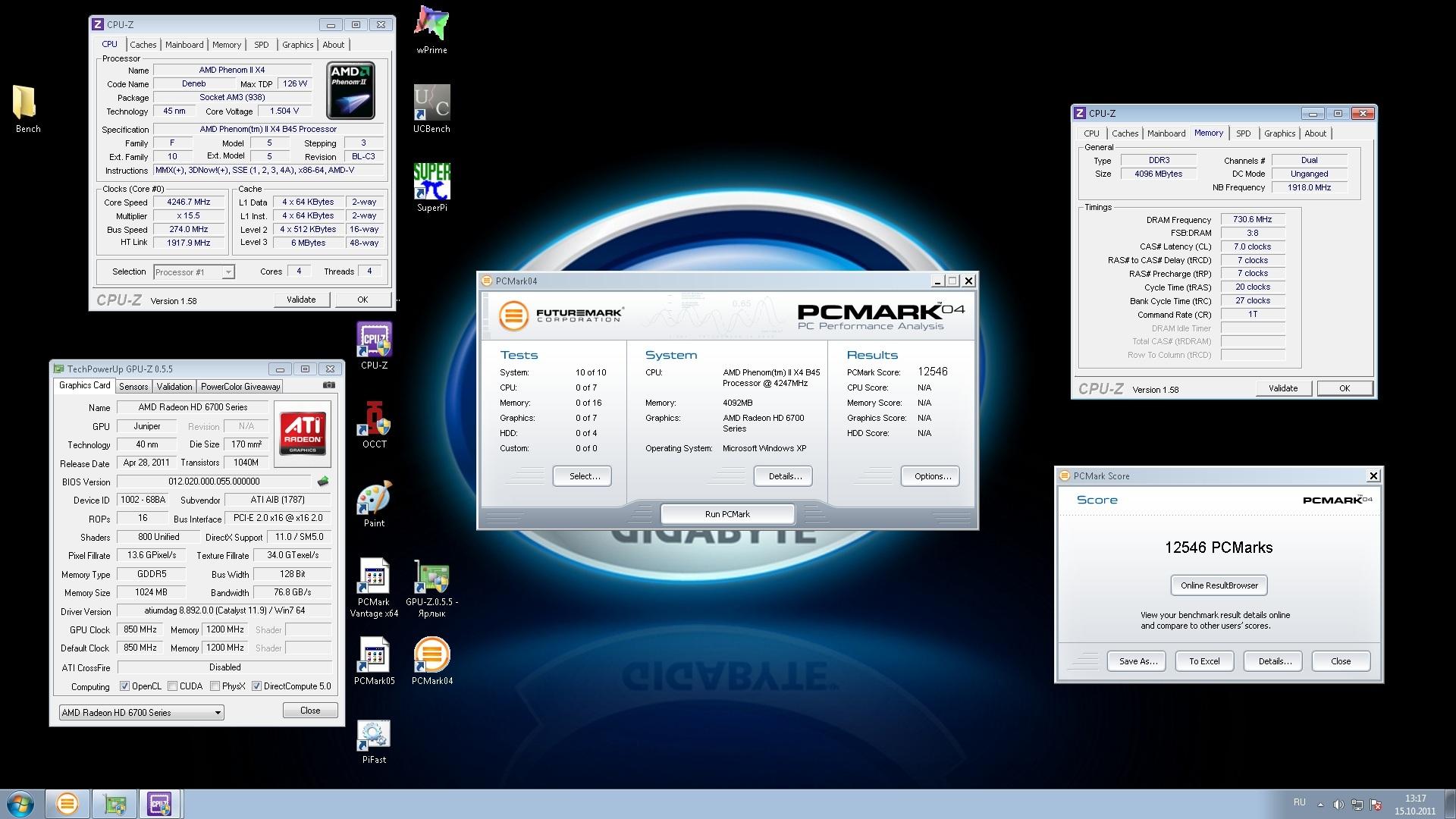Click the ATI Radeon logo in GPU-Z
The image size is (1456, 819).
(303, 434)
